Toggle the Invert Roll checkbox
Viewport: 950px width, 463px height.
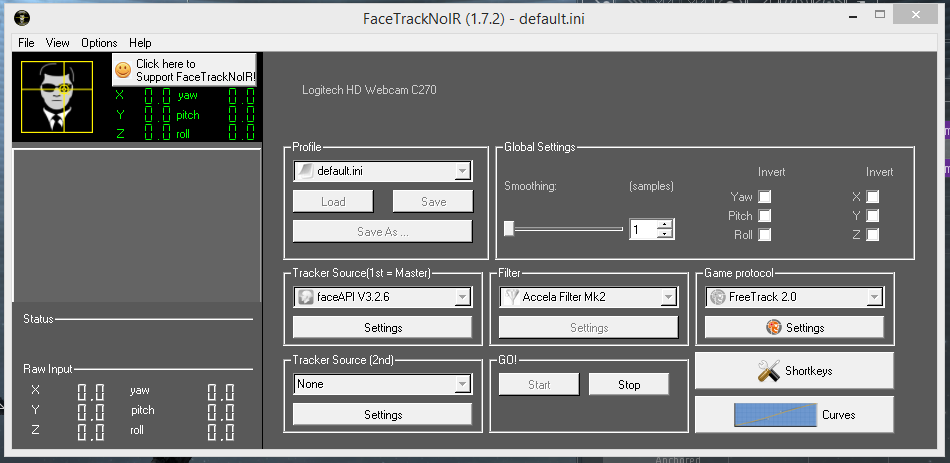(765, 235)
